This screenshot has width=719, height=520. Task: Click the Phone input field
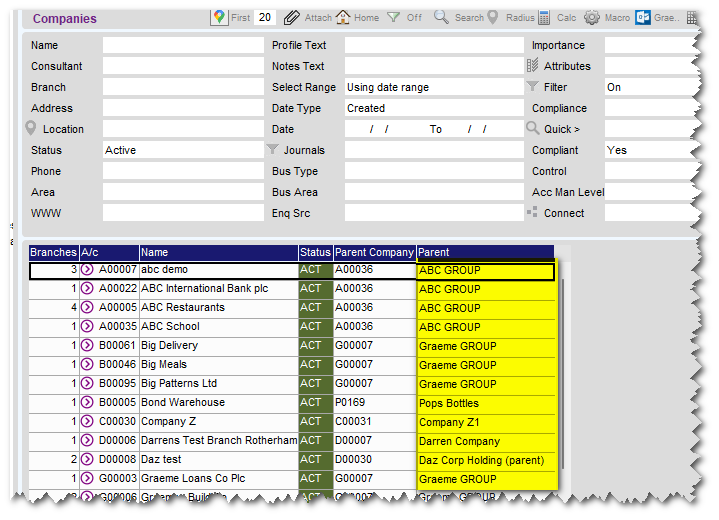pyautogui.click(x=183, y=171)
